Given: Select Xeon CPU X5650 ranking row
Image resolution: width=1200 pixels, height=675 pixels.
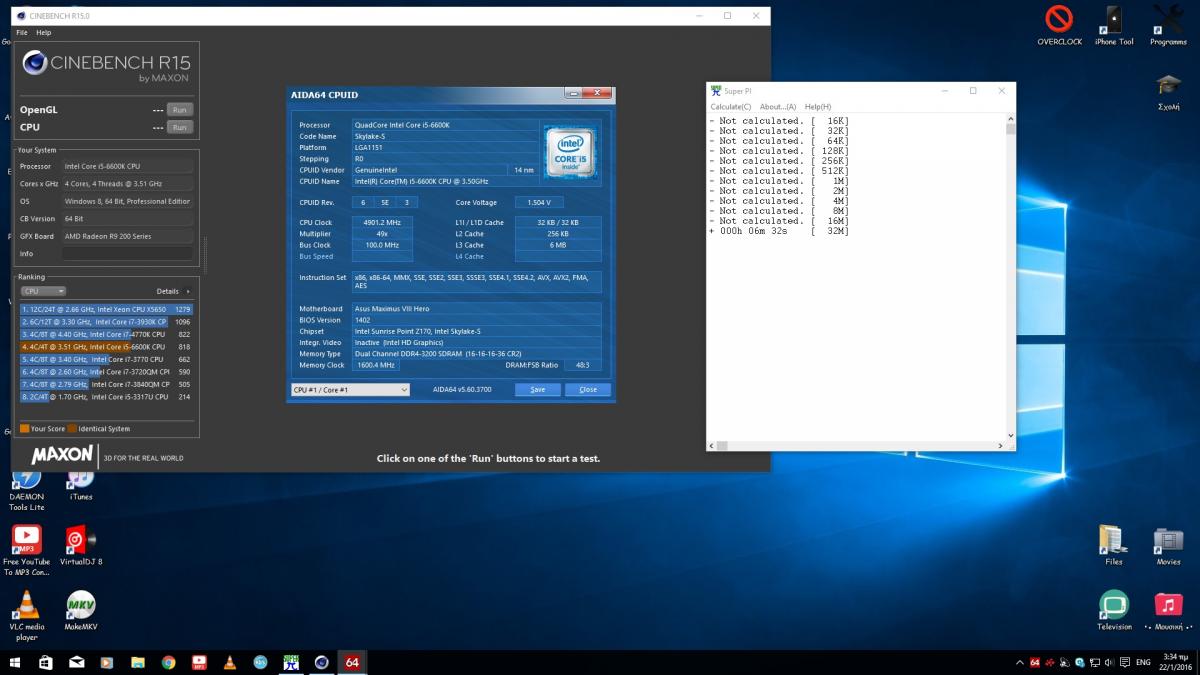Looking at the screenshot, I should point(106,310).
